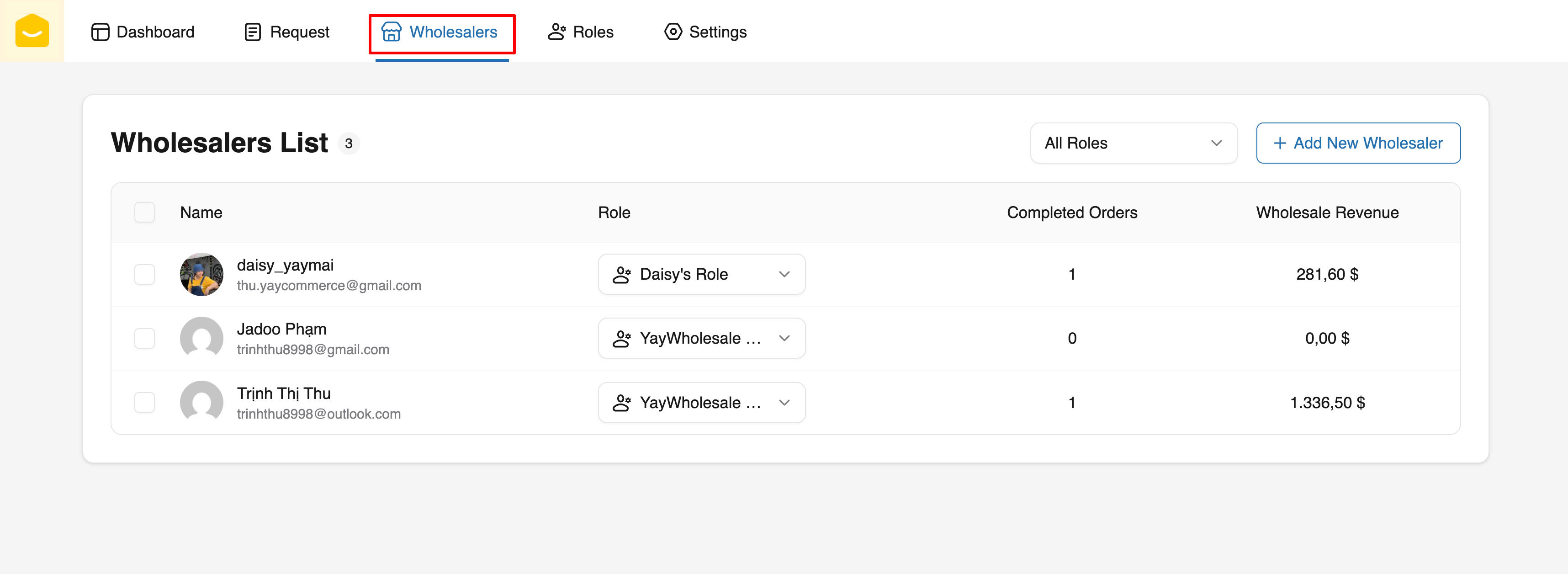Tick the checkbox for Trịnh Thị Thu
Screen dimensions: 1568x574
144,402
